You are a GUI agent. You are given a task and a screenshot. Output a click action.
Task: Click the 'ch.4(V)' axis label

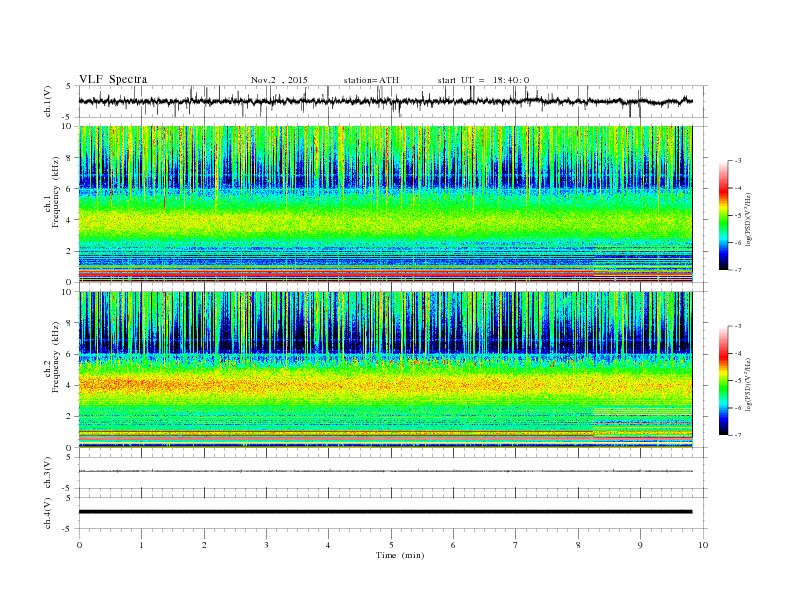point(48,513)
